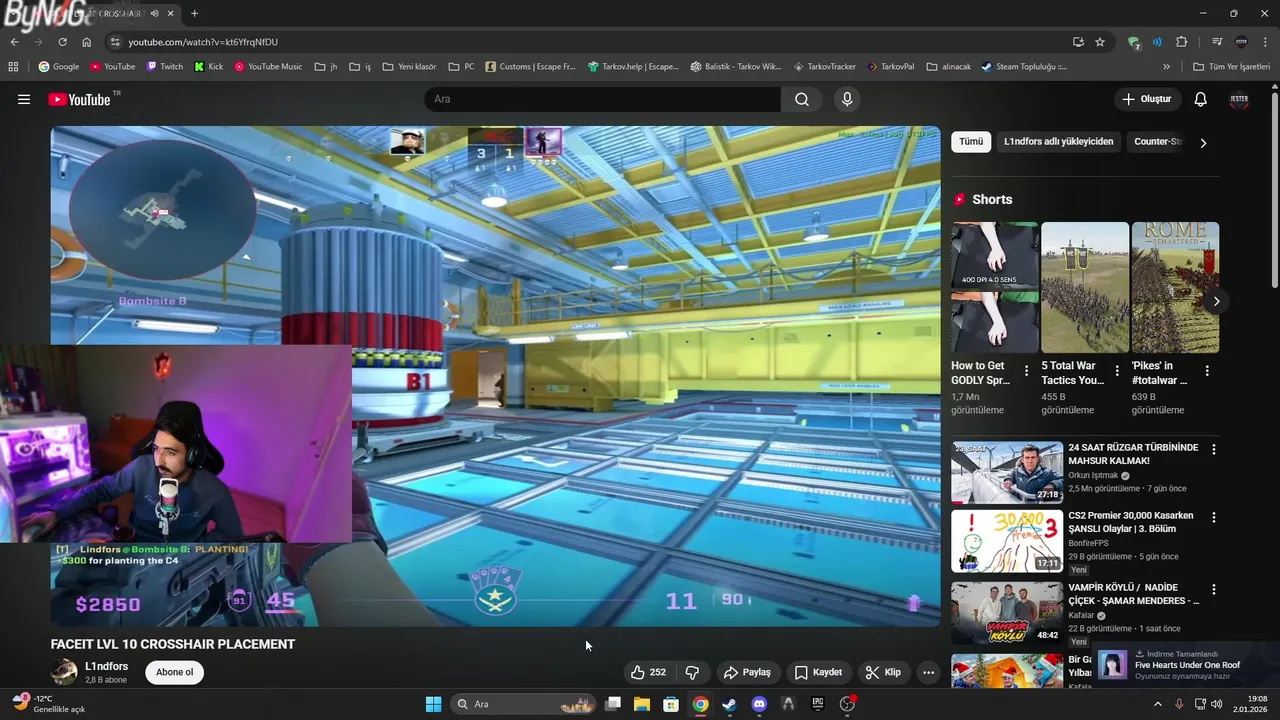Open the Twitch bookmark

165,67
